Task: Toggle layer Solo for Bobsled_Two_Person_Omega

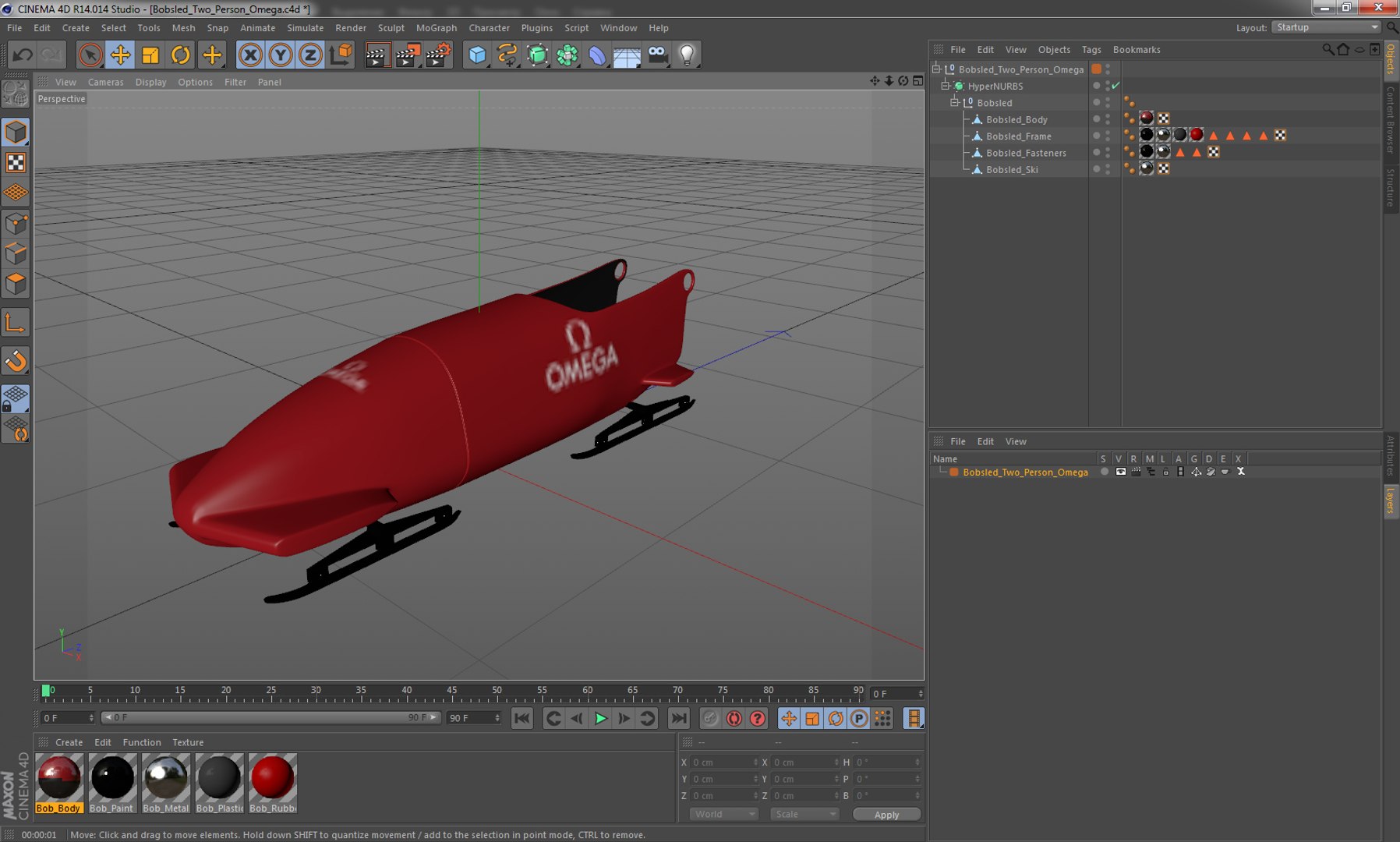Action: 1105,472
